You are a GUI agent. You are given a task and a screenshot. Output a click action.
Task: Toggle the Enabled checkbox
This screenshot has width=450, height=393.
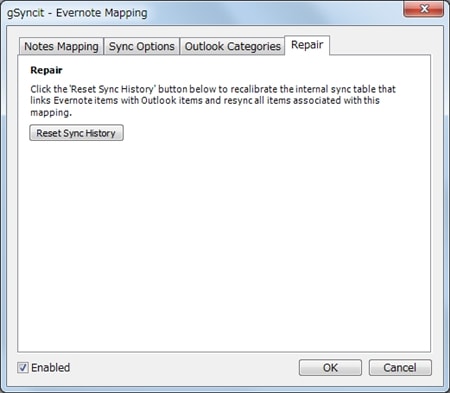coord(23,368)
